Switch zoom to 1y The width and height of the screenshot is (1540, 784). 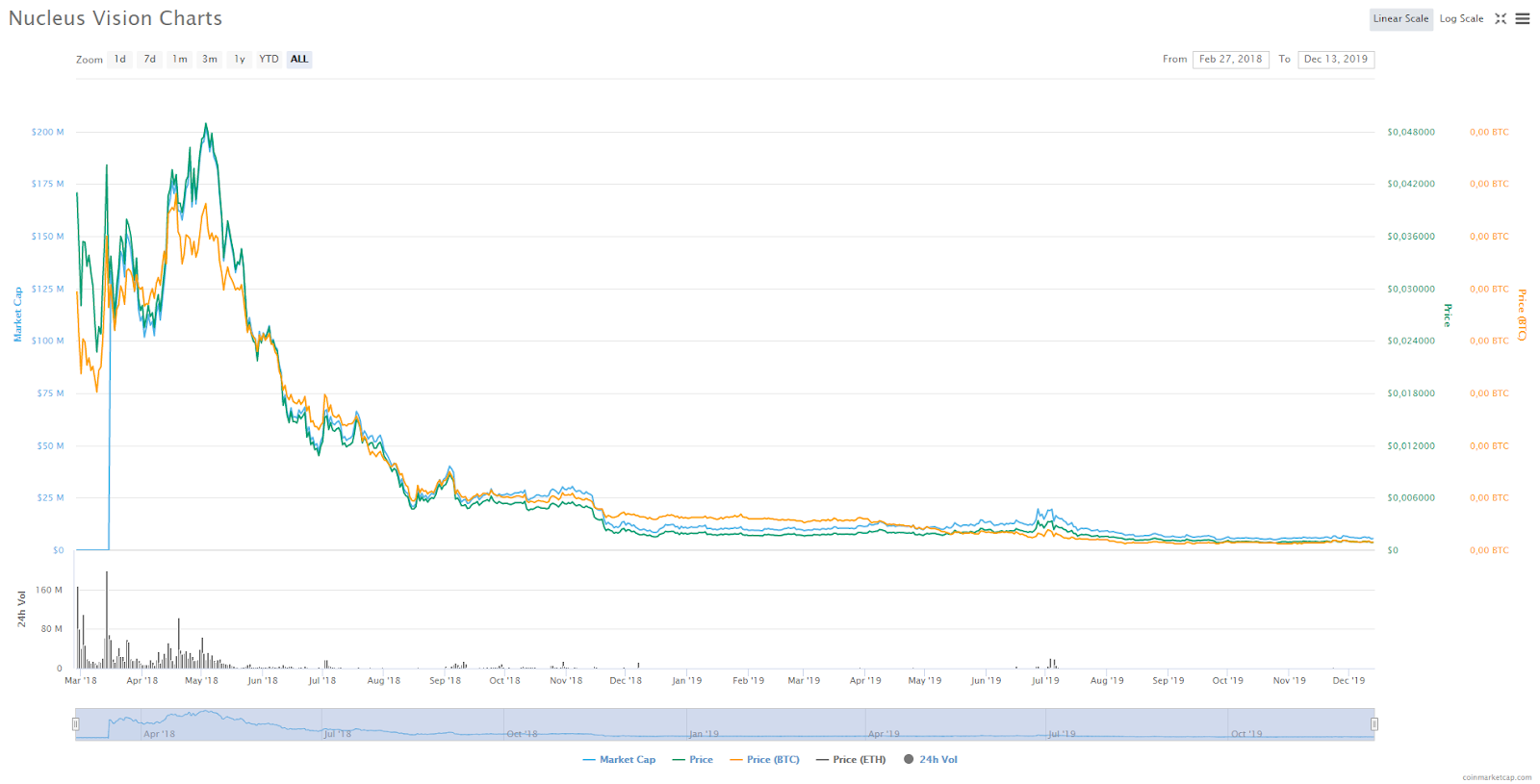pyautogui.click(x=240, y=60)
